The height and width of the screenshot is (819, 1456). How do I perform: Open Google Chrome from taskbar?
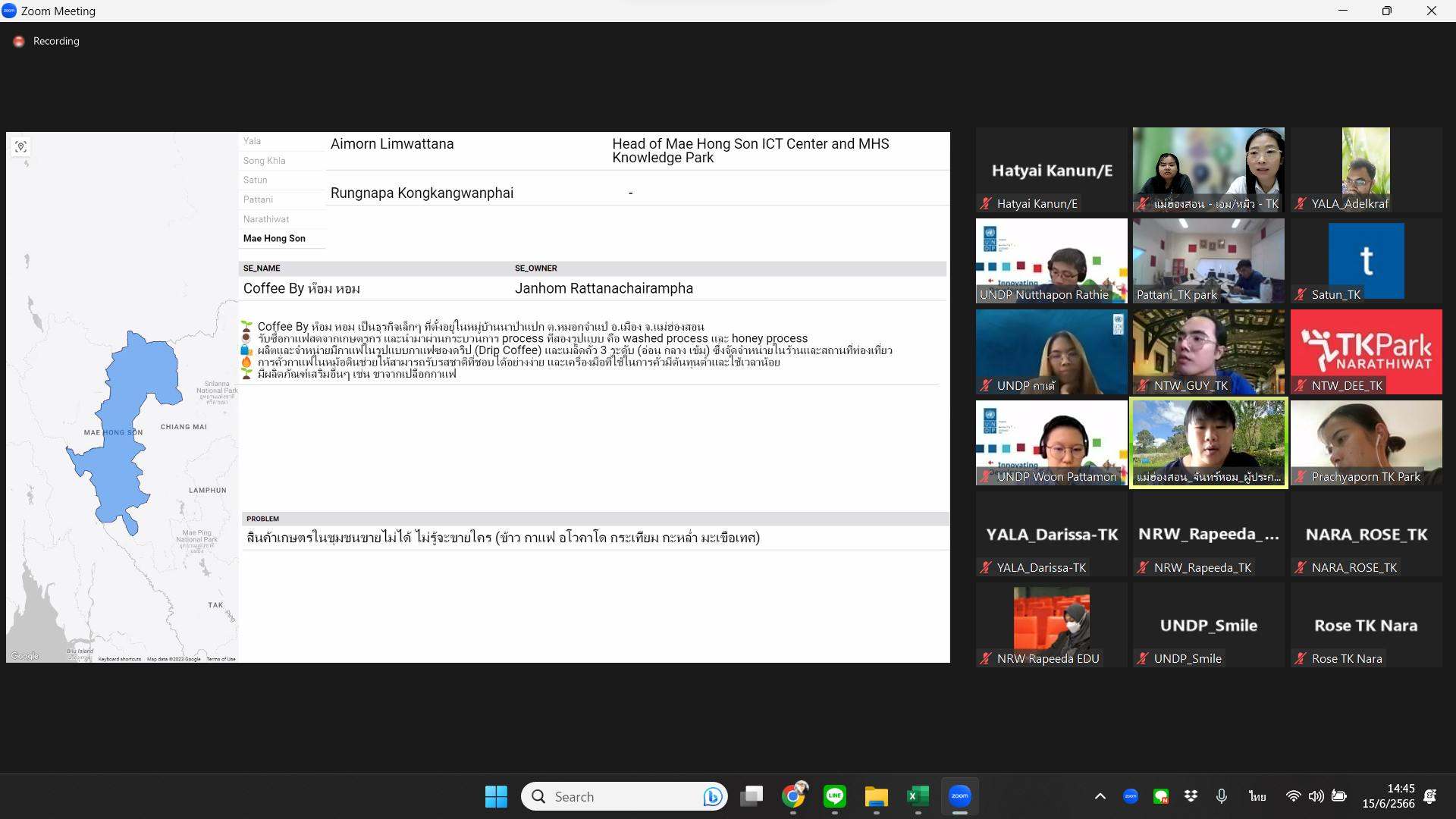click(x=793, y=796)
